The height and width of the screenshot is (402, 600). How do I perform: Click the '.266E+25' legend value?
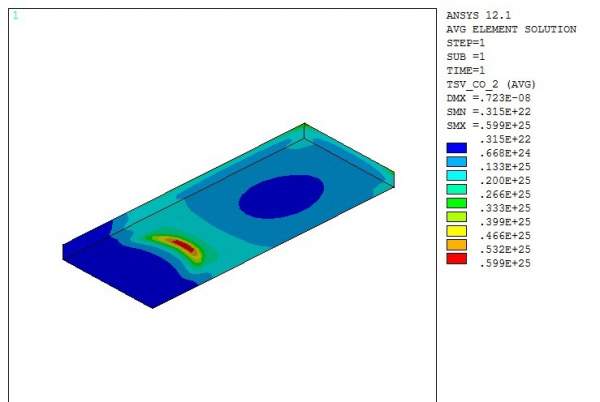(x=505, y=195)
